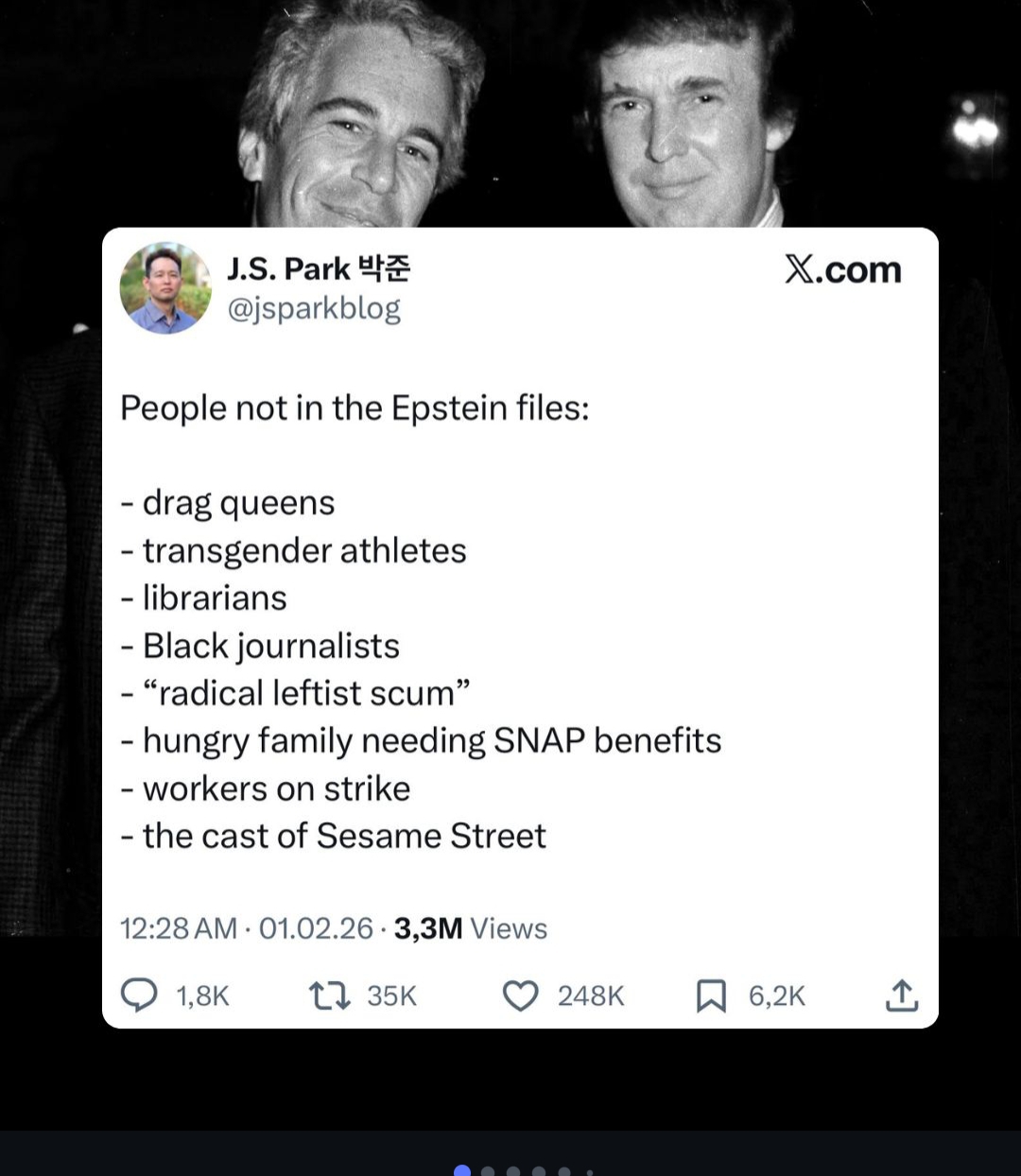
Task: Click the share upload icon
Action: pyautogui.click(x=902, y=995)
